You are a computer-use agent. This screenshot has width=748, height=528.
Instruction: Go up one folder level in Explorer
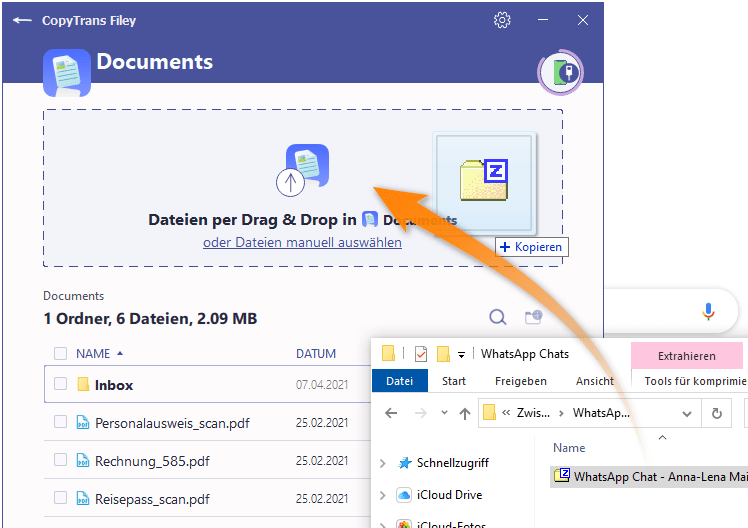click(465, 413)
